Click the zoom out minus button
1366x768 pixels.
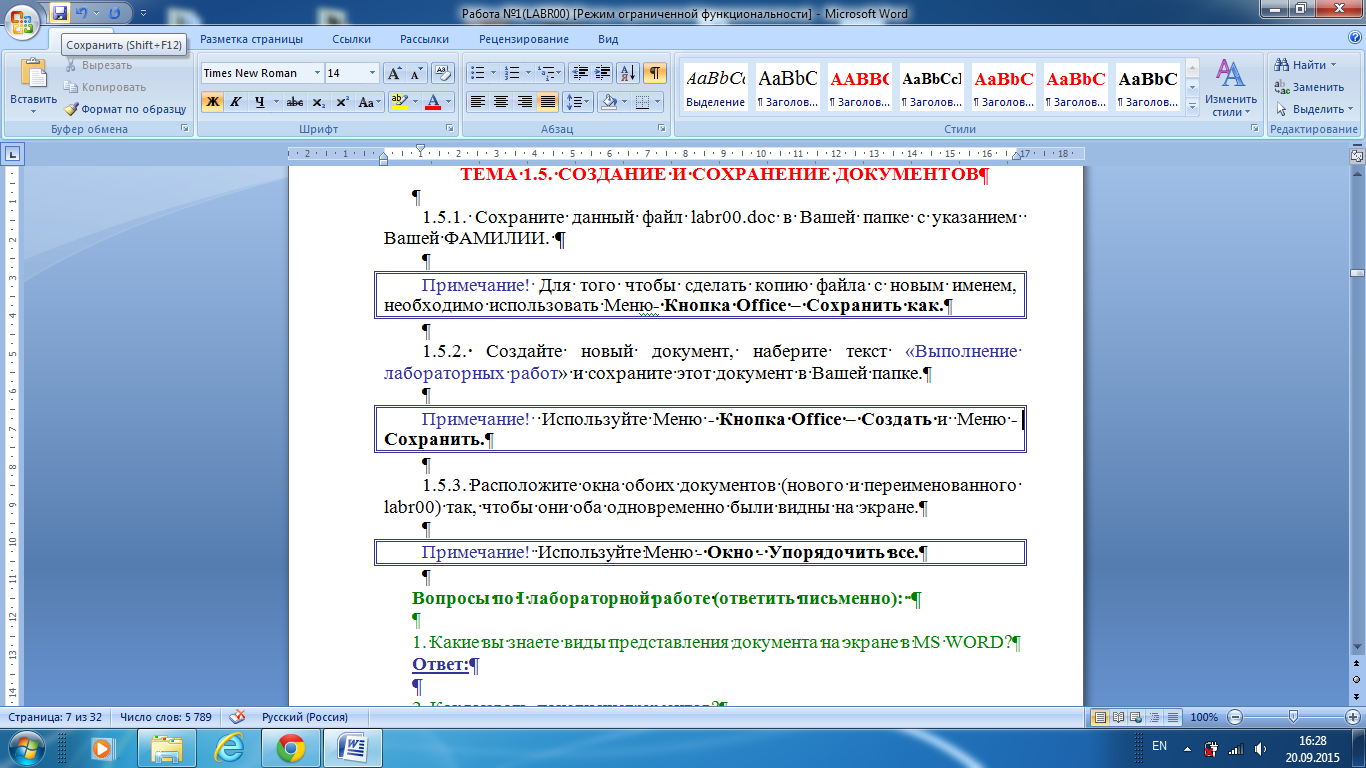1235,717
